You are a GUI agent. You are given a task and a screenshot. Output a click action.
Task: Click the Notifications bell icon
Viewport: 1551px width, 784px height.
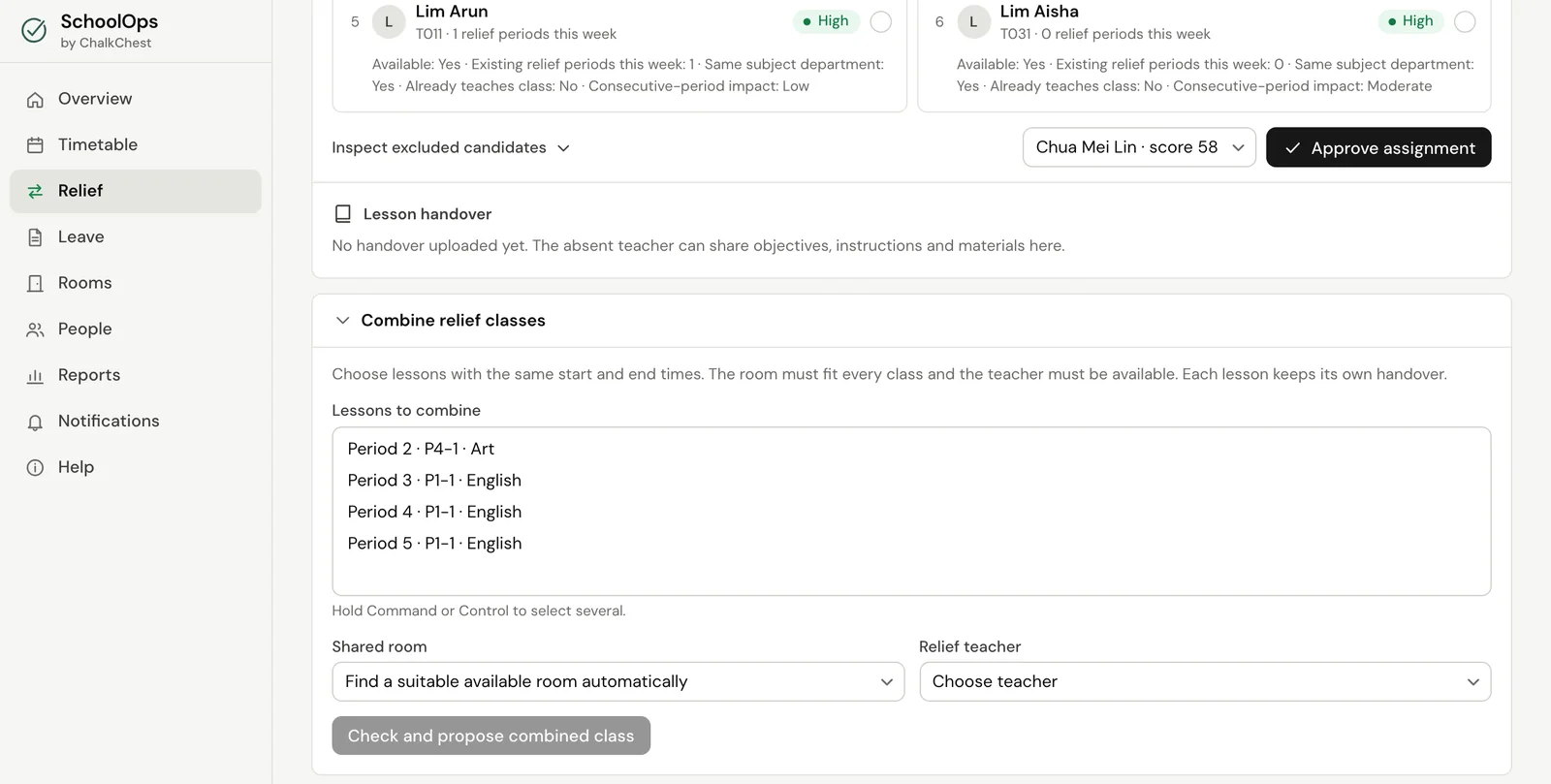click(35, 422)
